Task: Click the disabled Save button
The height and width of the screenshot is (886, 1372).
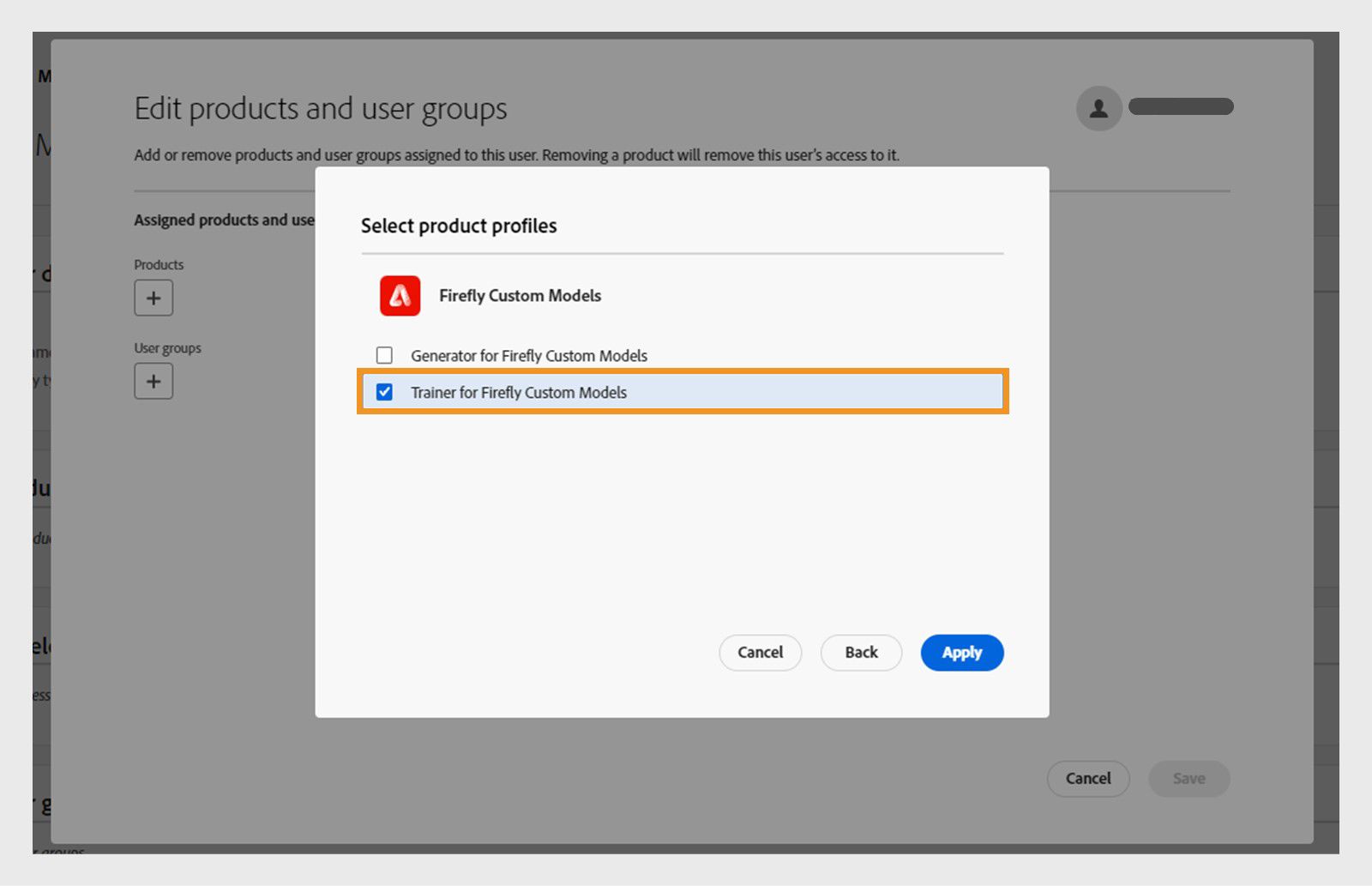Action: click(1188, 779)
